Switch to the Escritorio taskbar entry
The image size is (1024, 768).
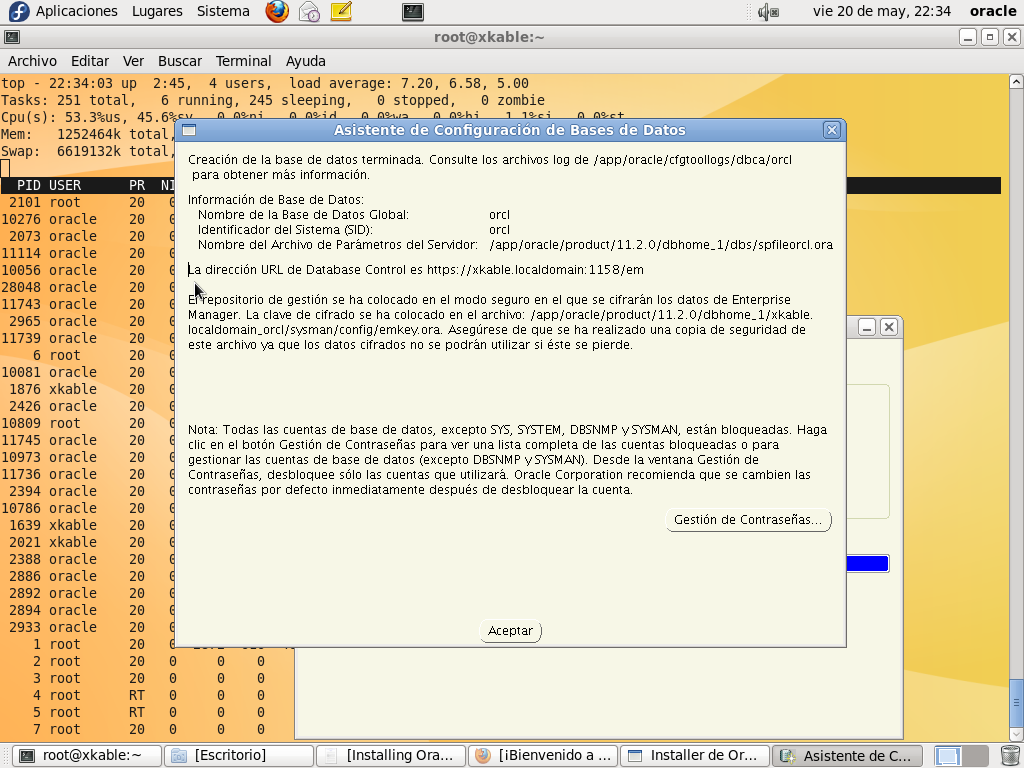(238, 756)
